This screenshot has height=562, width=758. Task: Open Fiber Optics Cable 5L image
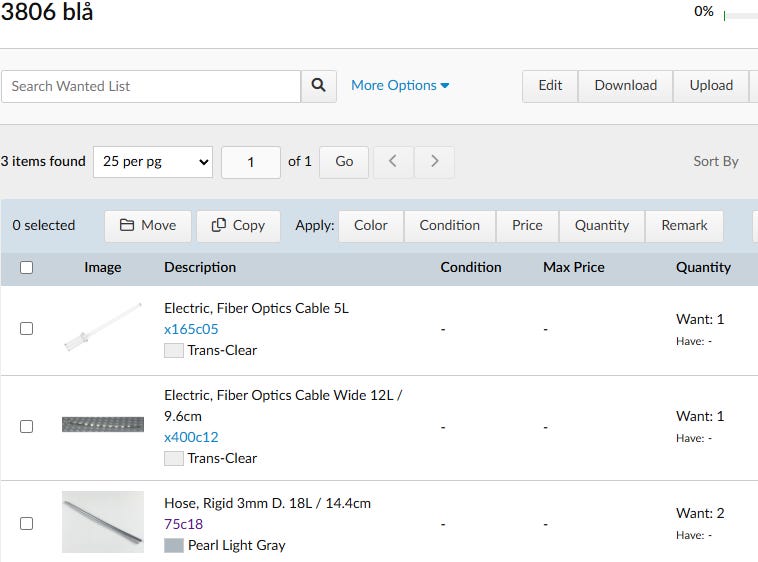coord(102,328)
